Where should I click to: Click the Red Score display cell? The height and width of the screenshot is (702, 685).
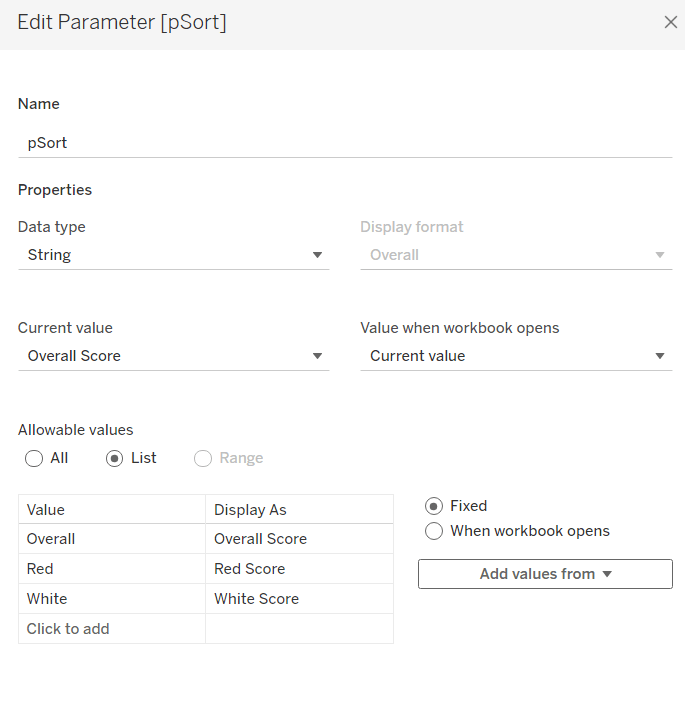tap(299, 569)
